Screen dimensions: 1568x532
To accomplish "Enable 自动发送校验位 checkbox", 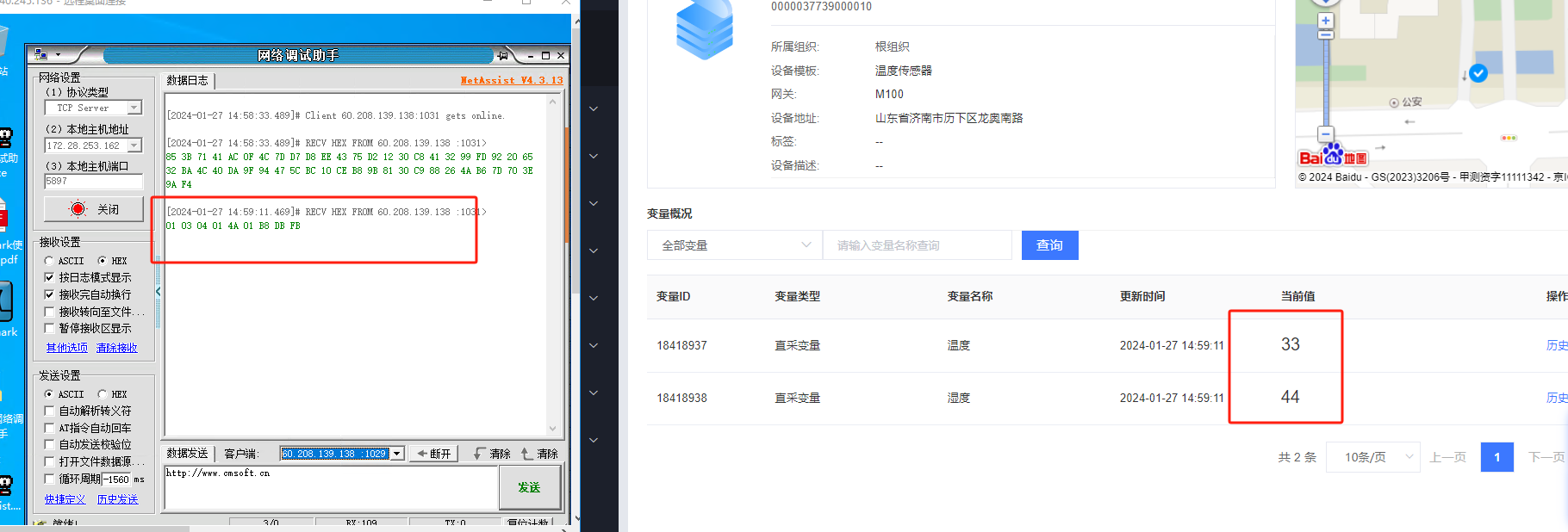I will coord(50,444).
